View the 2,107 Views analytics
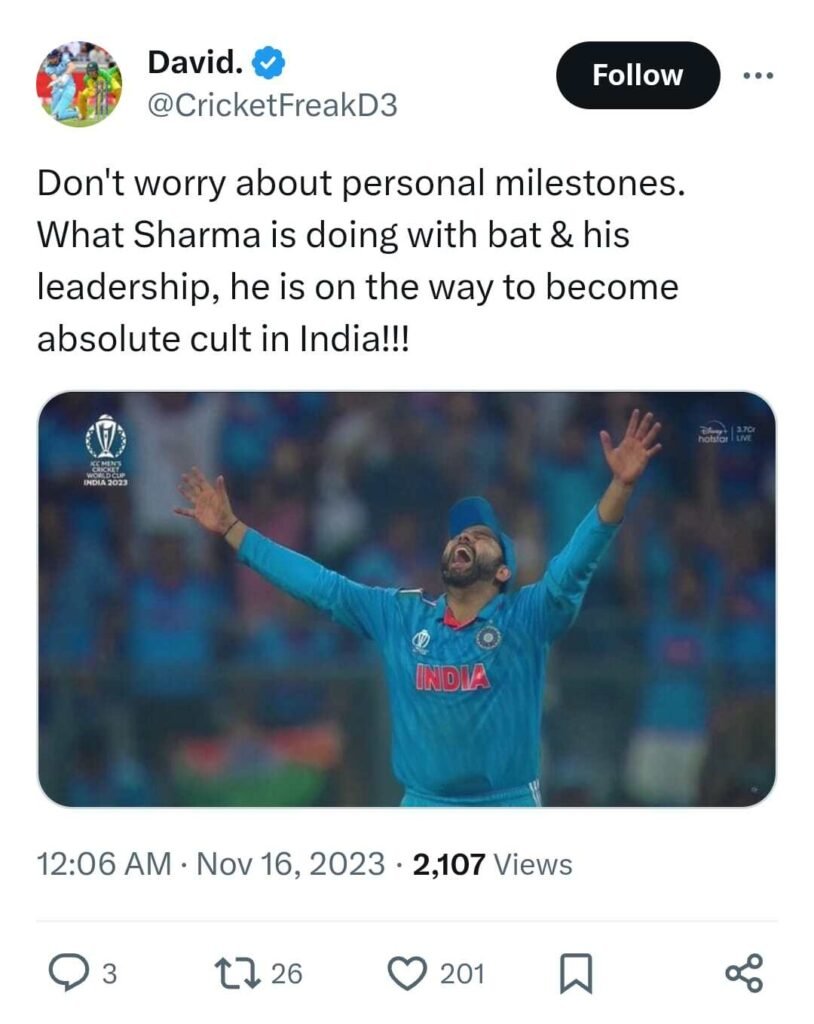Image resolution: width=814 pixels, height=1024 pixels. pos(491,863)
